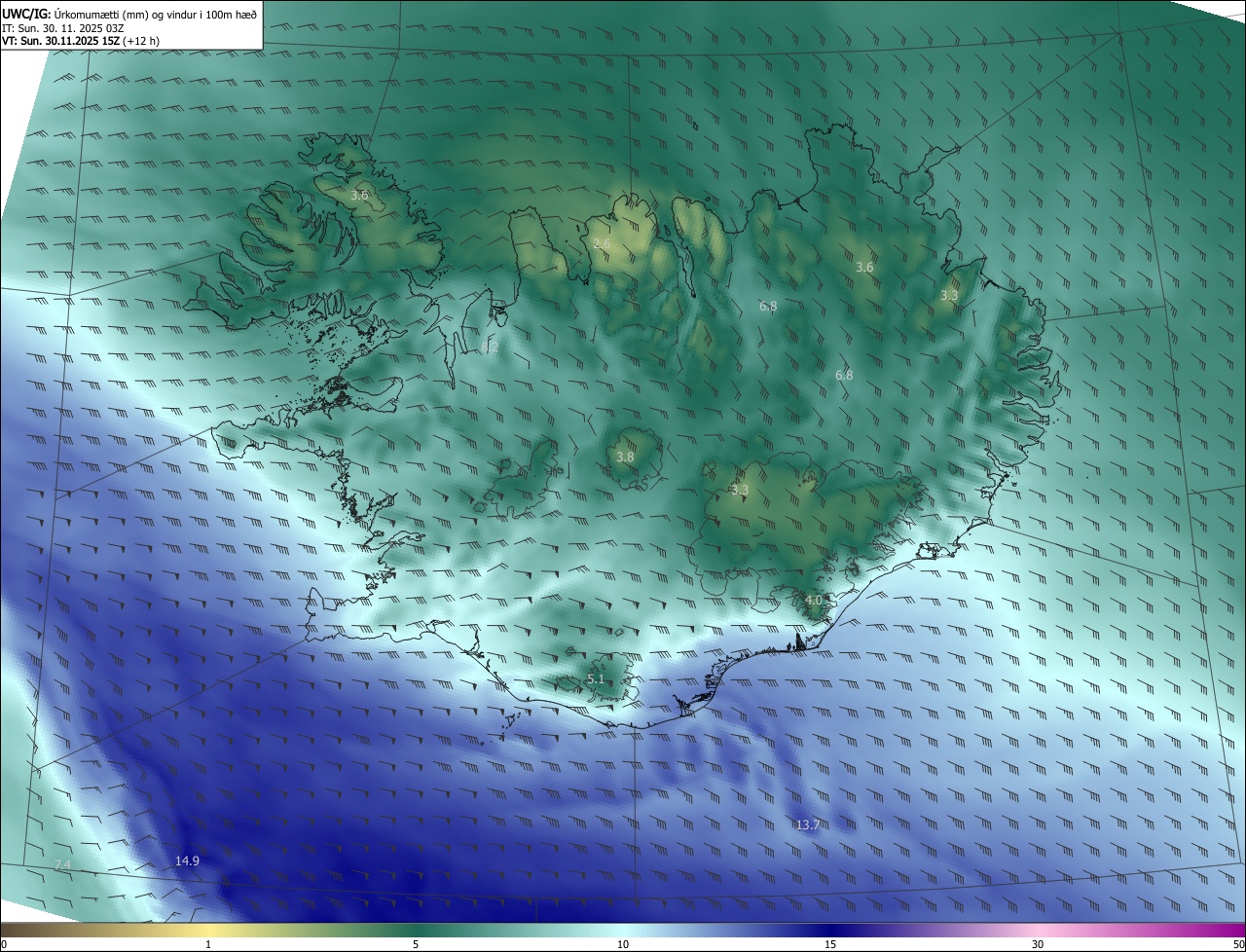Click the 2.6 value label
This screenshot has height=952, width=1246.
(602, 243)
